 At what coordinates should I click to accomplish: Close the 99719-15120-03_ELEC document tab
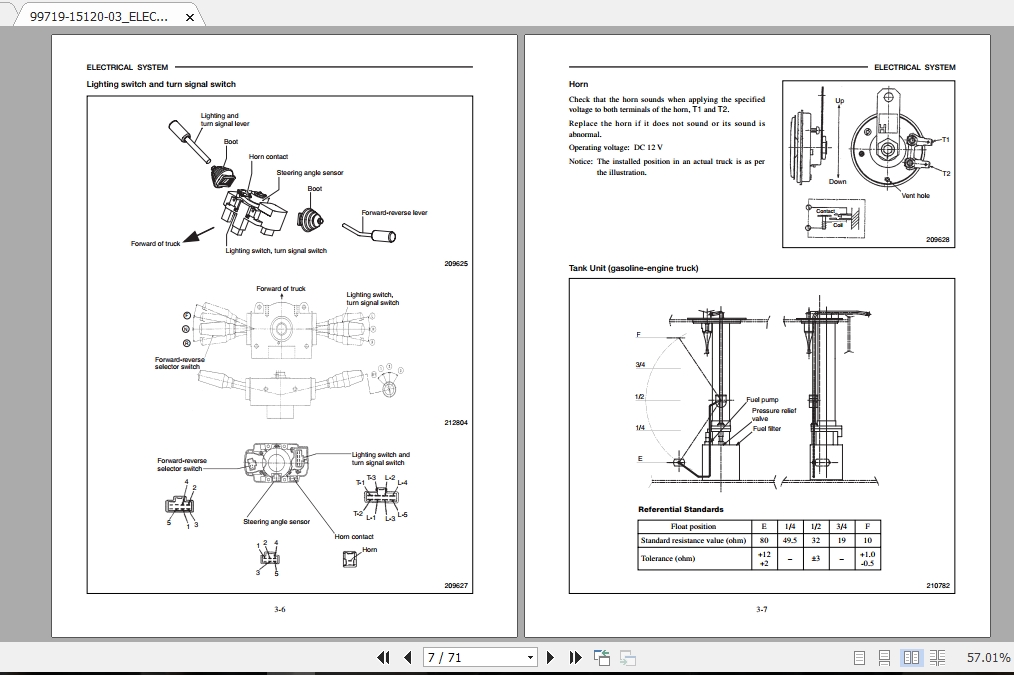click(189, 16)
